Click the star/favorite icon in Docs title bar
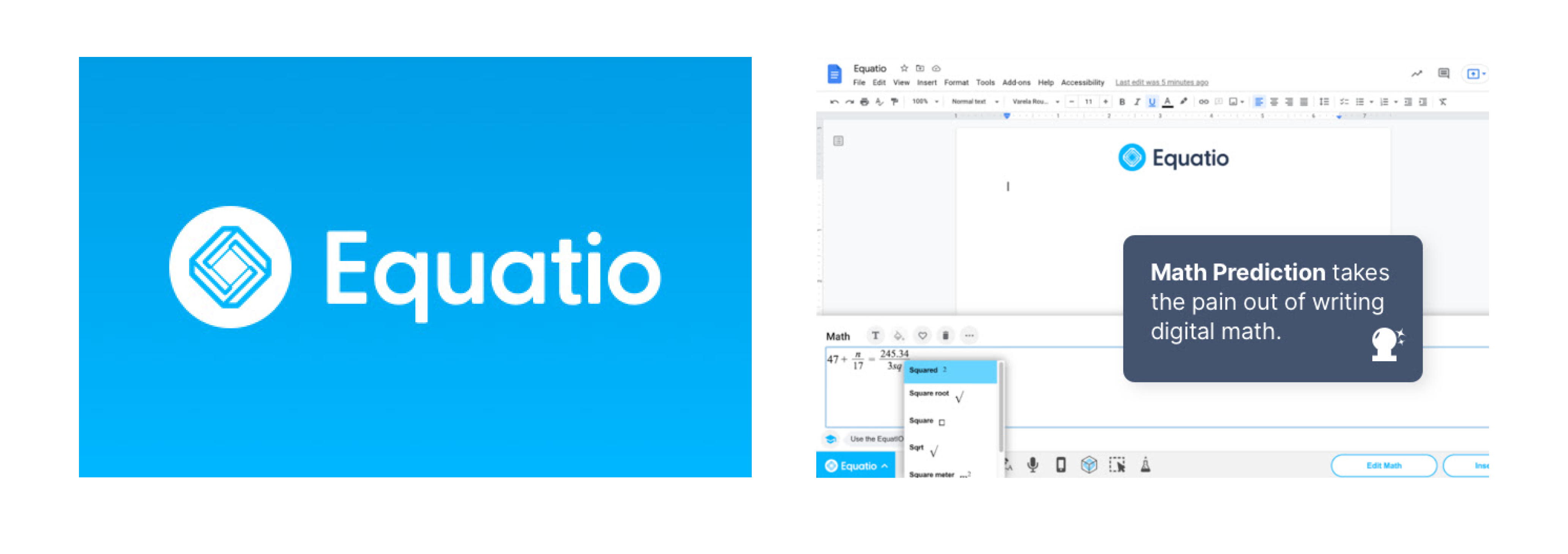 (897, 68)
